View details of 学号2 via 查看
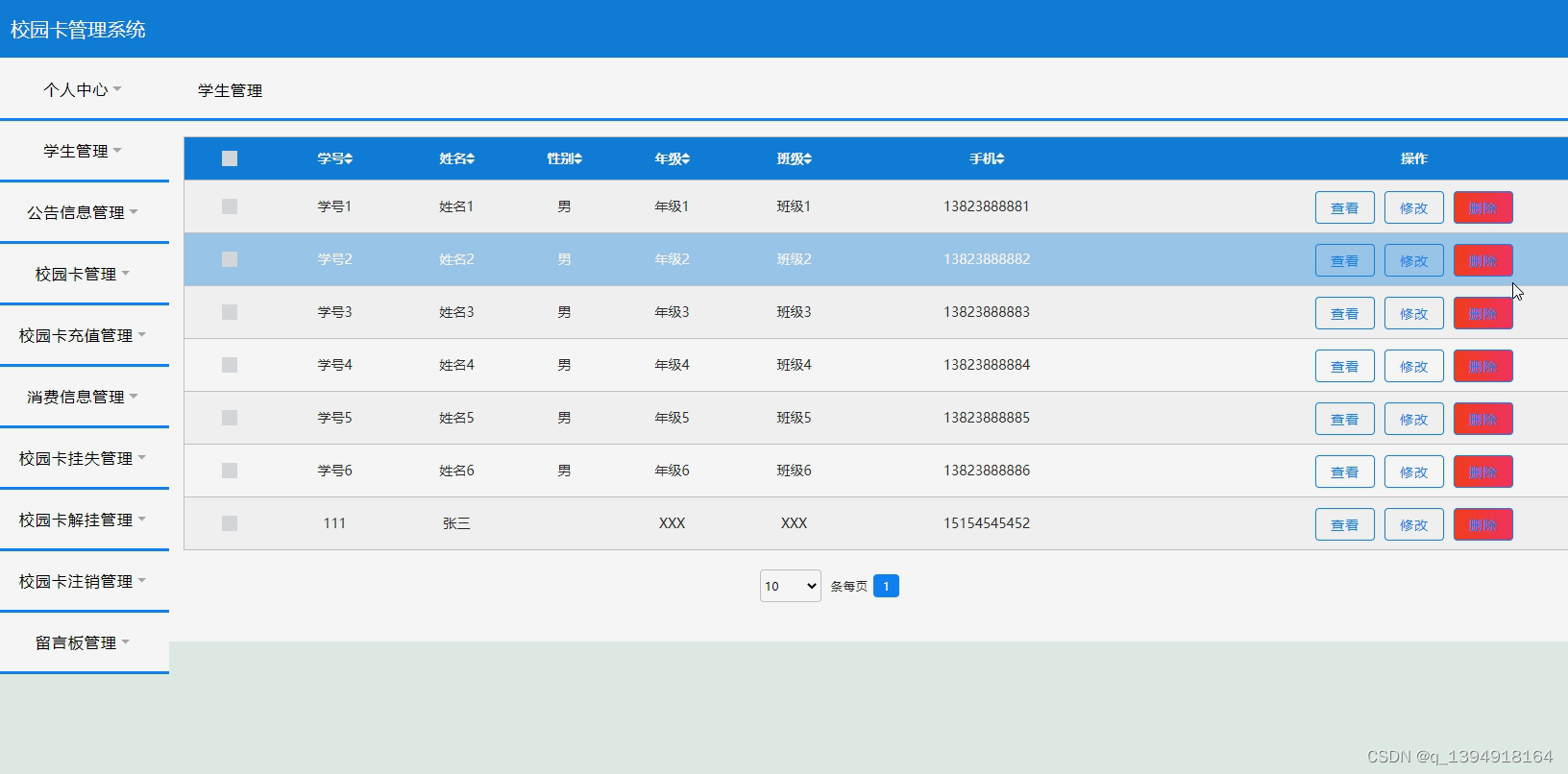 coord(1345,260)
